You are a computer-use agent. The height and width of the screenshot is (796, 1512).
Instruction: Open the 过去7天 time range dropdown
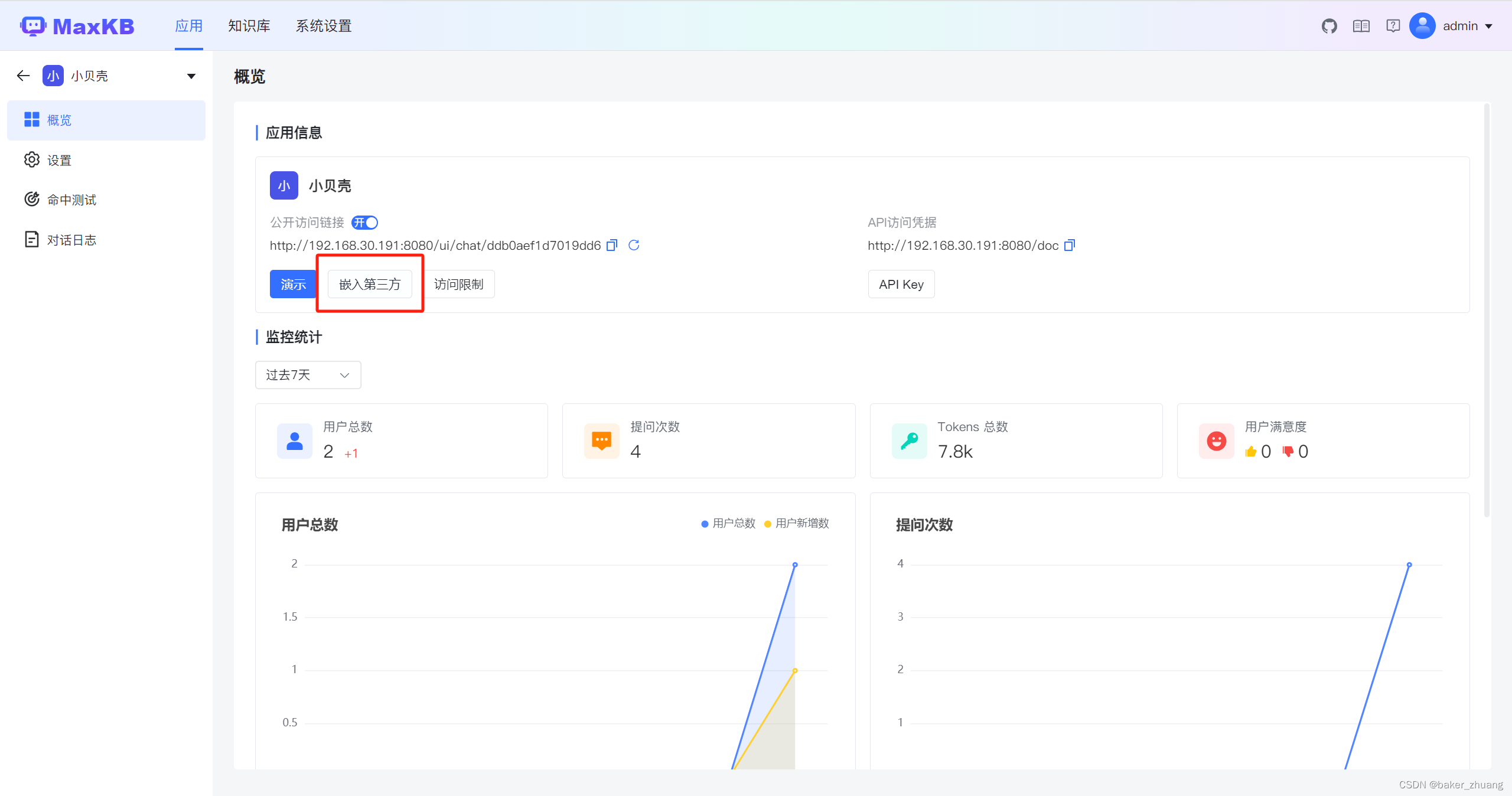pos(308,375)
